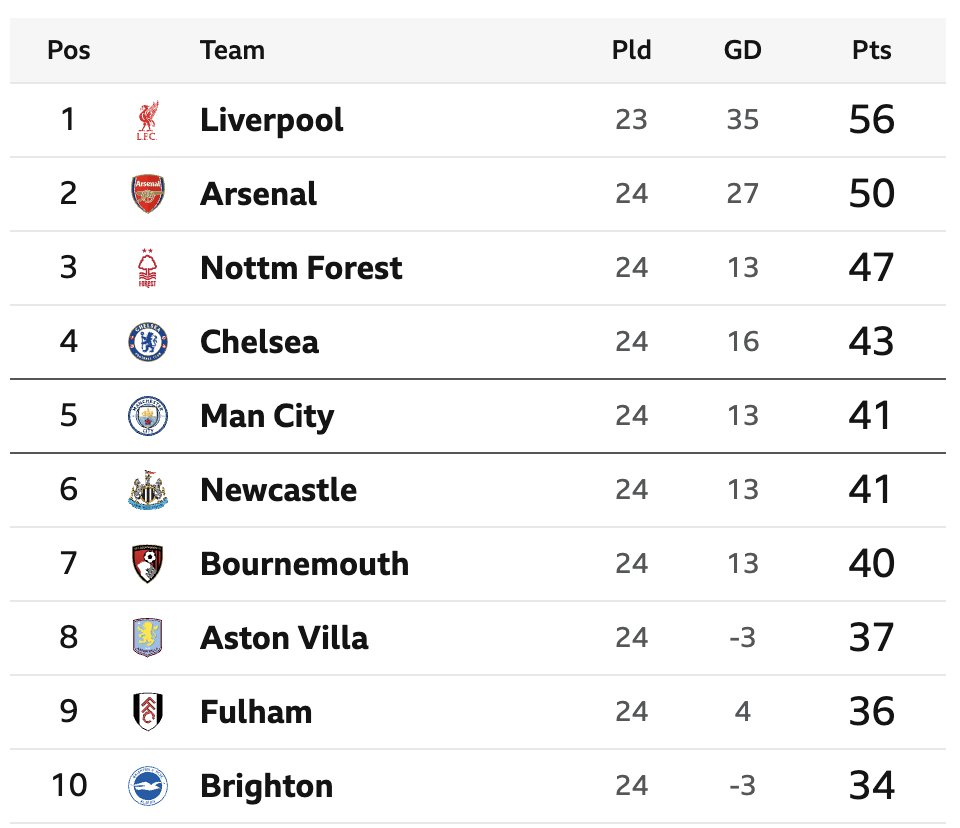Screen dimensions: 960x828
Task: Open the Liverpool team link
Action: pos(271,120)
